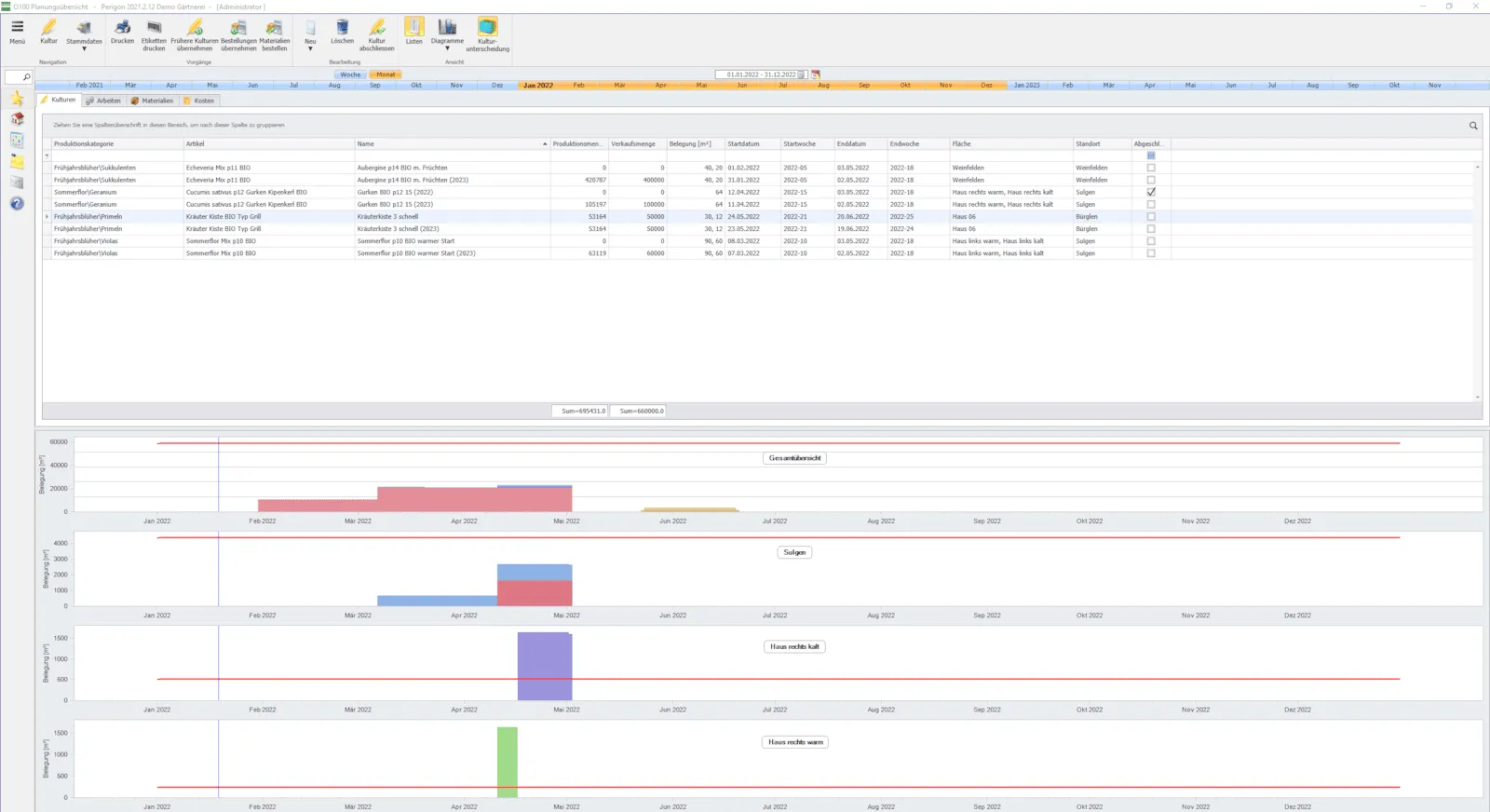Click the blue help question mark icon

pos(17,204)
